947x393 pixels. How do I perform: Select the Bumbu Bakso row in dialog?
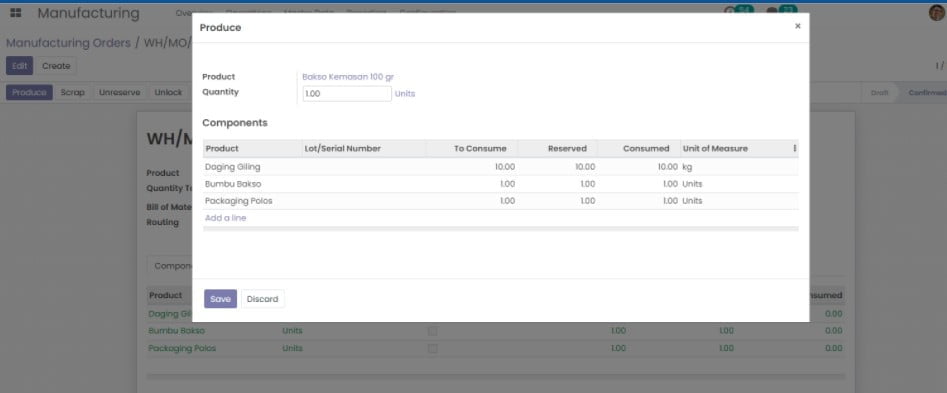[x=501, y=184]
